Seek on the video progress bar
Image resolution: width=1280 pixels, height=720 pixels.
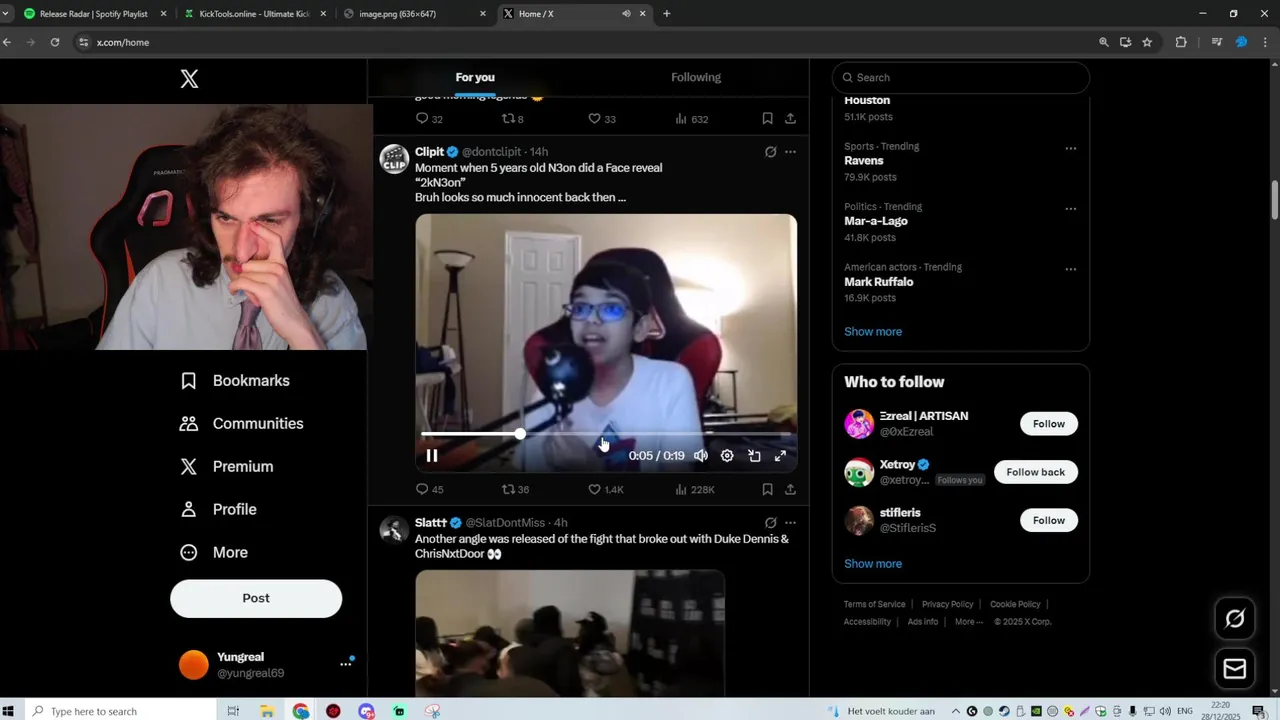(x=606, y=434)
